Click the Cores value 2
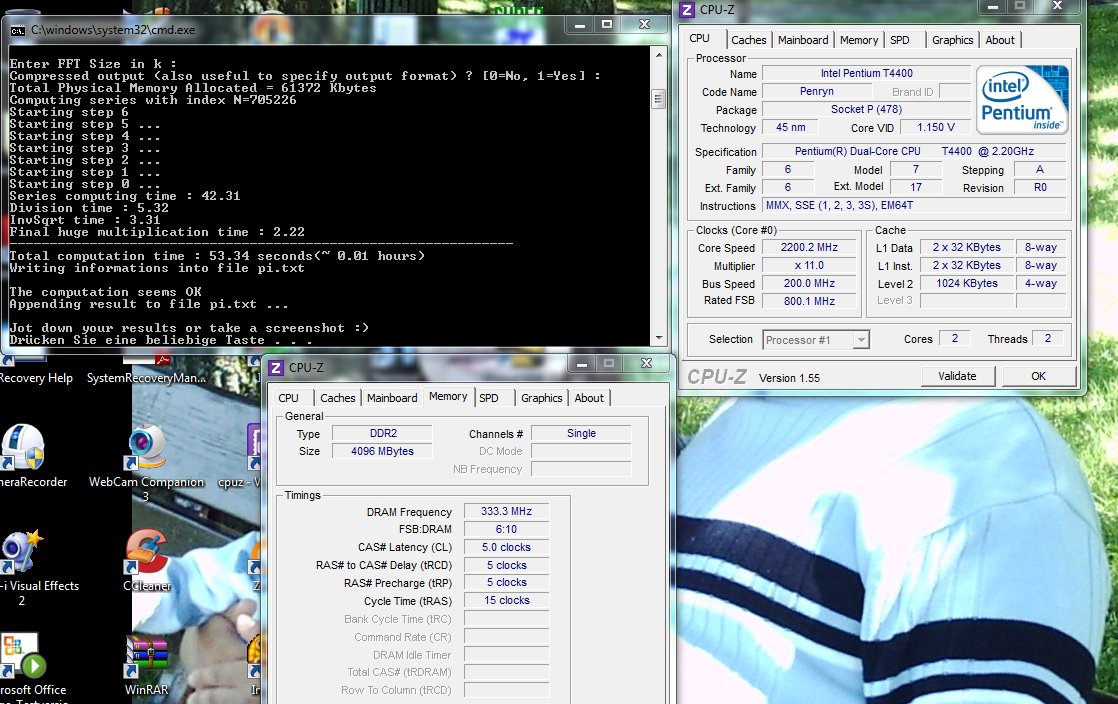 point(955,338)
